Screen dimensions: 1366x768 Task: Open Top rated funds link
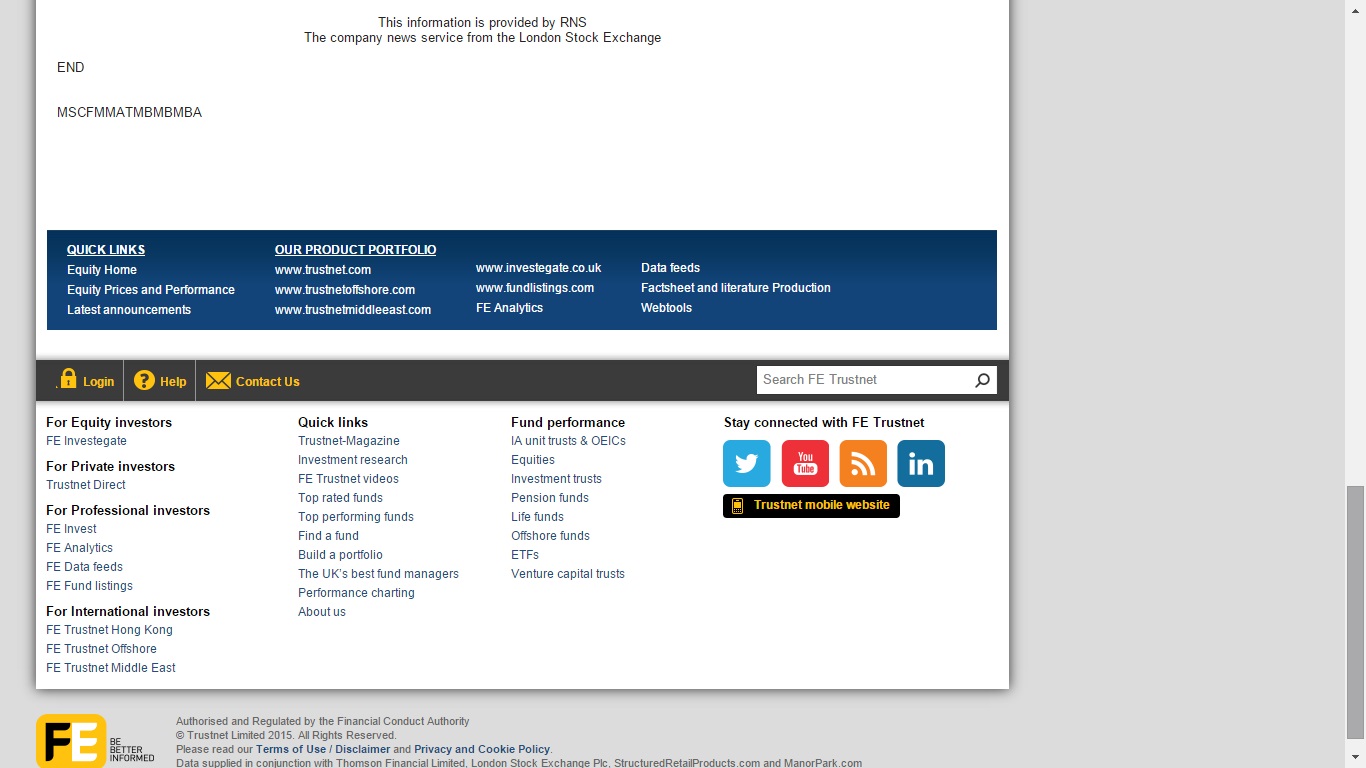click(341, 498)
